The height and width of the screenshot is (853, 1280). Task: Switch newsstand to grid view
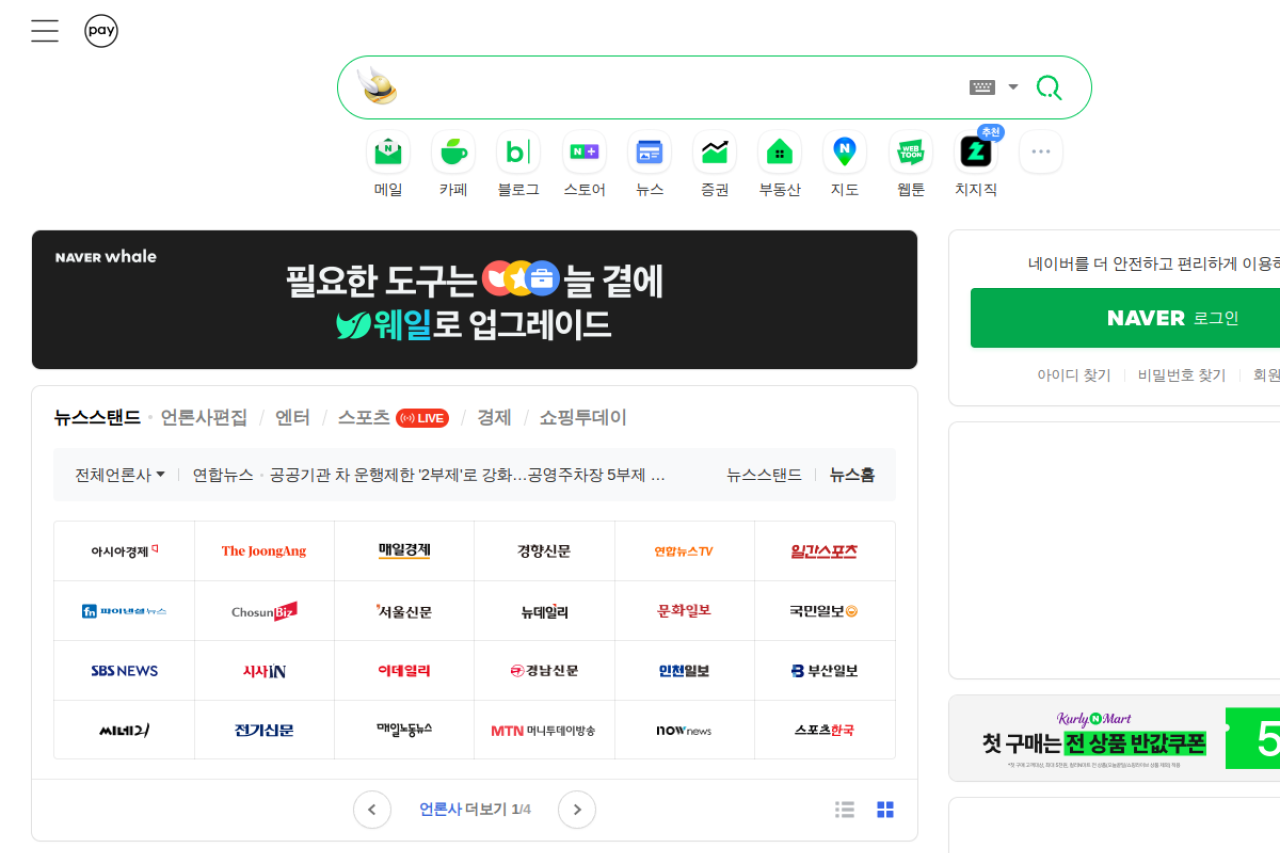[885, 810]
